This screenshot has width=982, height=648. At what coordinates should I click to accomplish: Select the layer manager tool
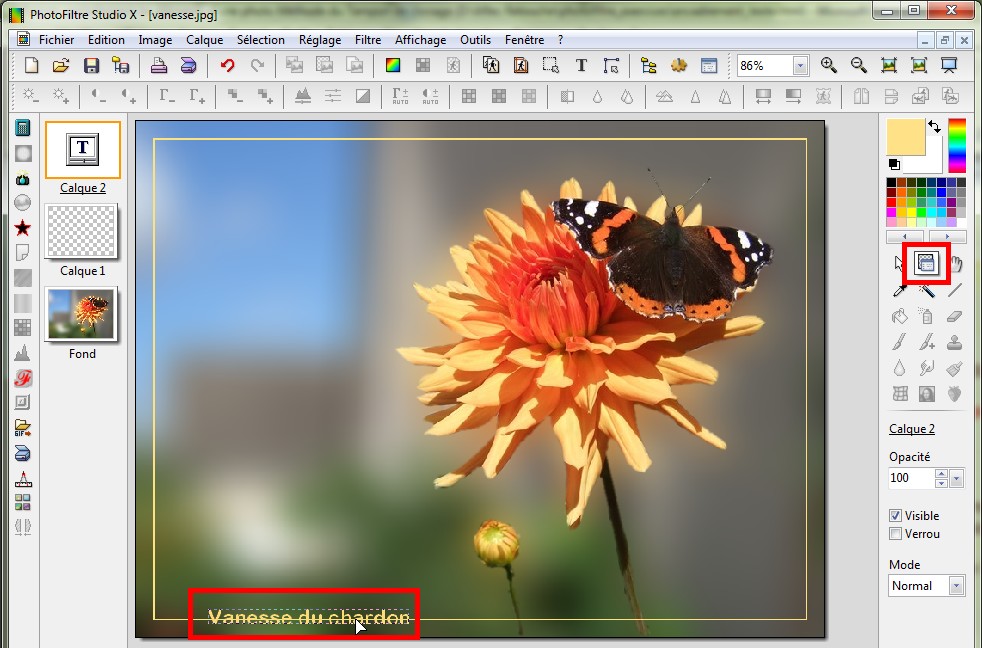(926, 264)
